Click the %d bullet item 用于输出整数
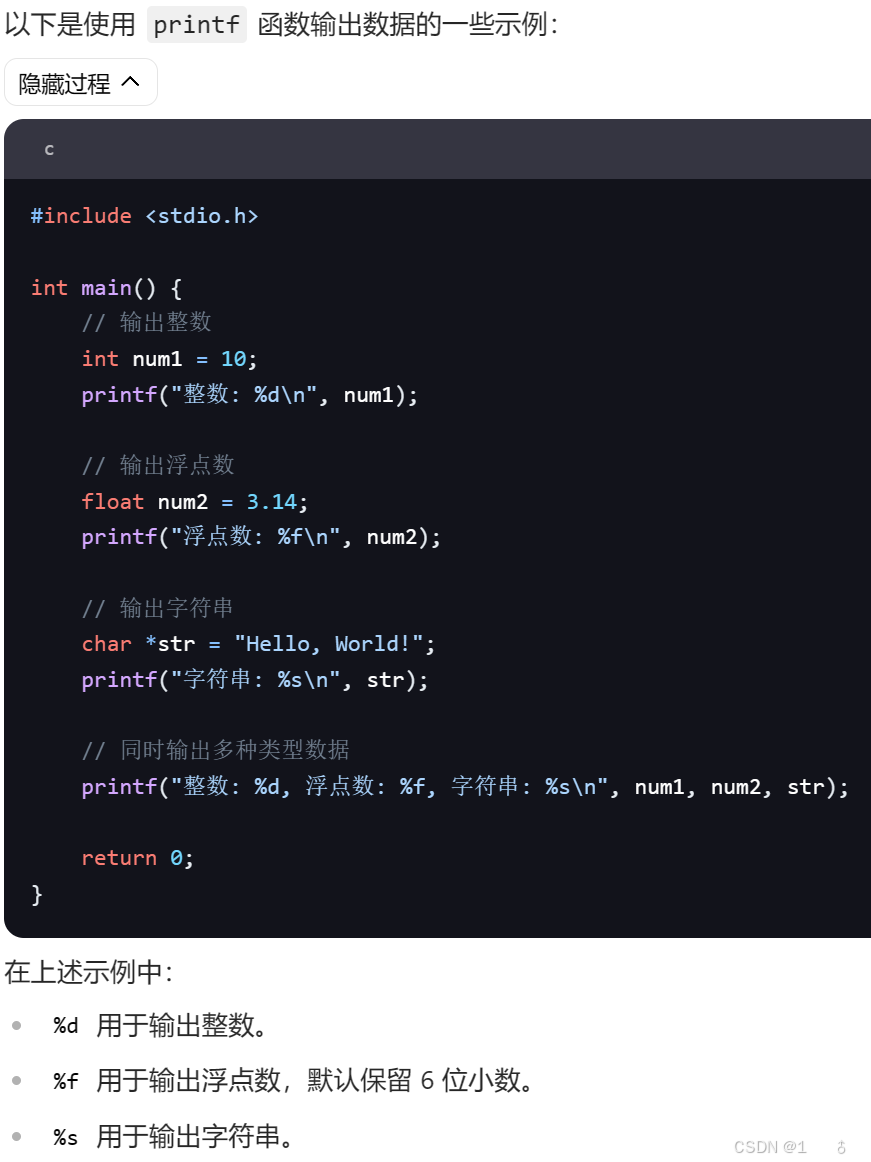871x1162 pixels. coord(159,1026)
